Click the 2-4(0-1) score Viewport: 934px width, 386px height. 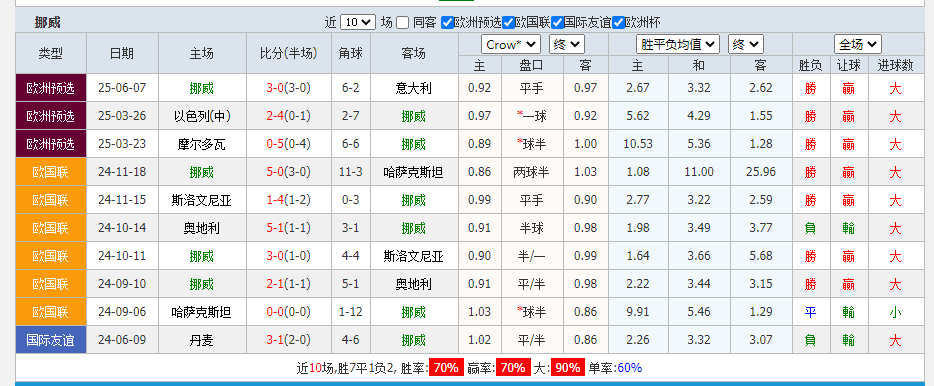tap(289, 117)
